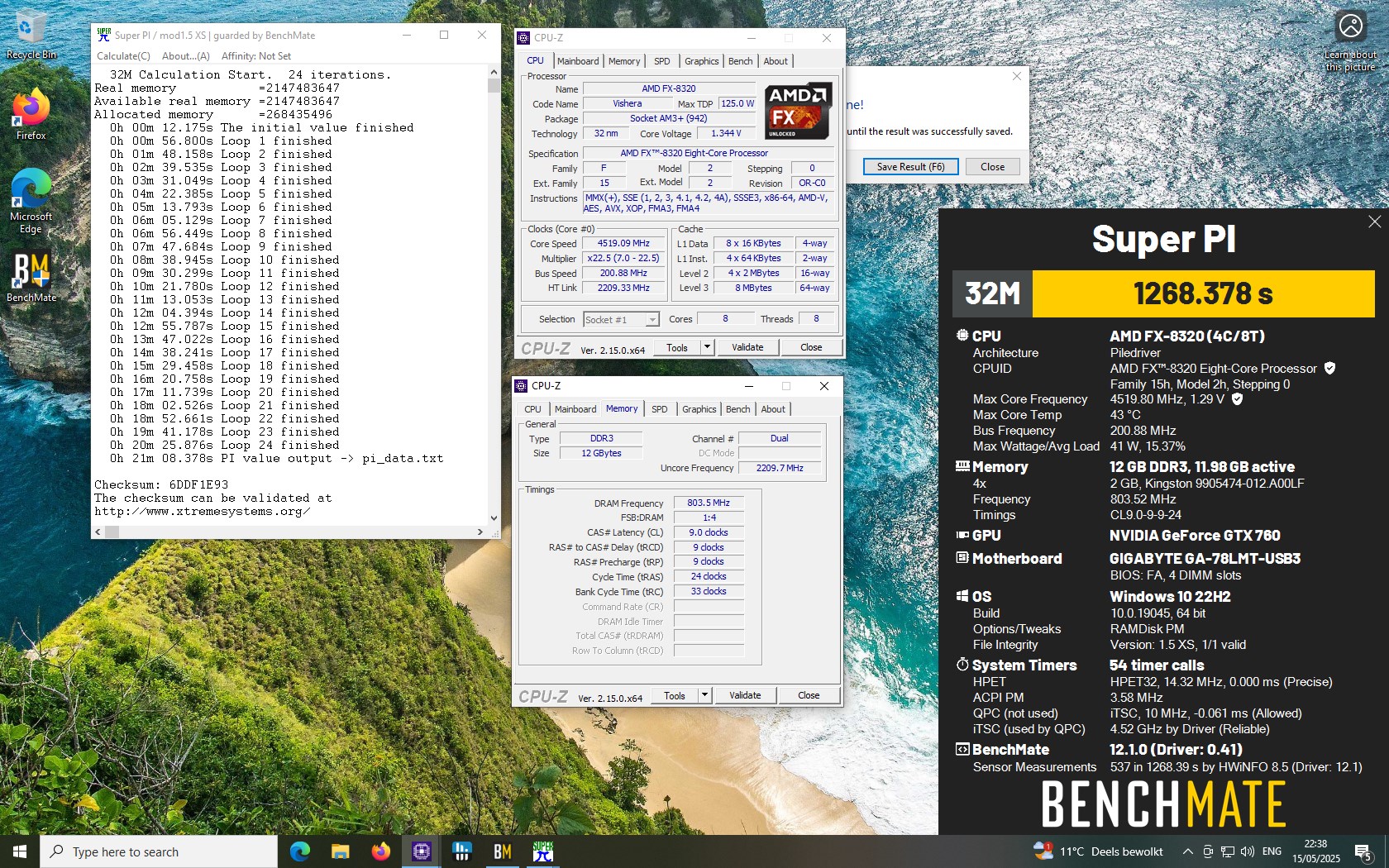Open About tab in lower CPU-Z window
Screen dimensions: 1389x868
point(773,409)
